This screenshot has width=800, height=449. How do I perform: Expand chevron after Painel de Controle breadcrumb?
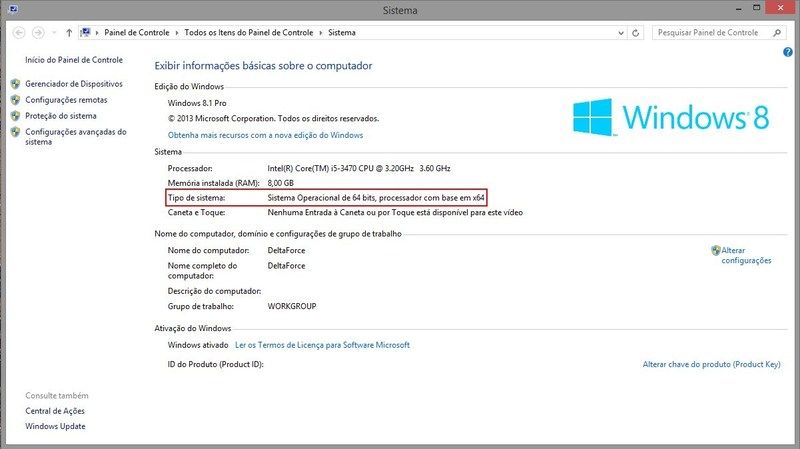tap(177, 33)
